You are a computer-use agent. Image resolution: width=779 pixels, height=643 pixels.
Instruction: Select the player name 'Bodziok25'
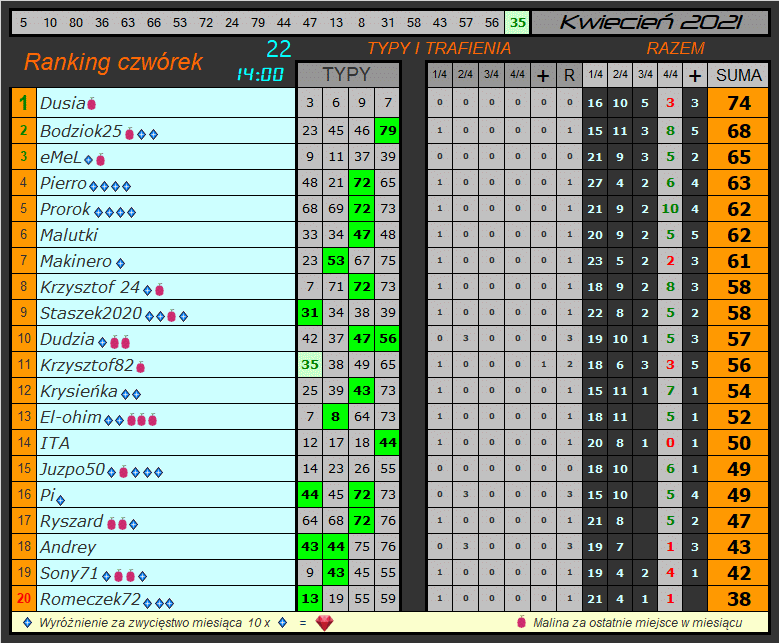pyautogui.click(x=81, y=131)
